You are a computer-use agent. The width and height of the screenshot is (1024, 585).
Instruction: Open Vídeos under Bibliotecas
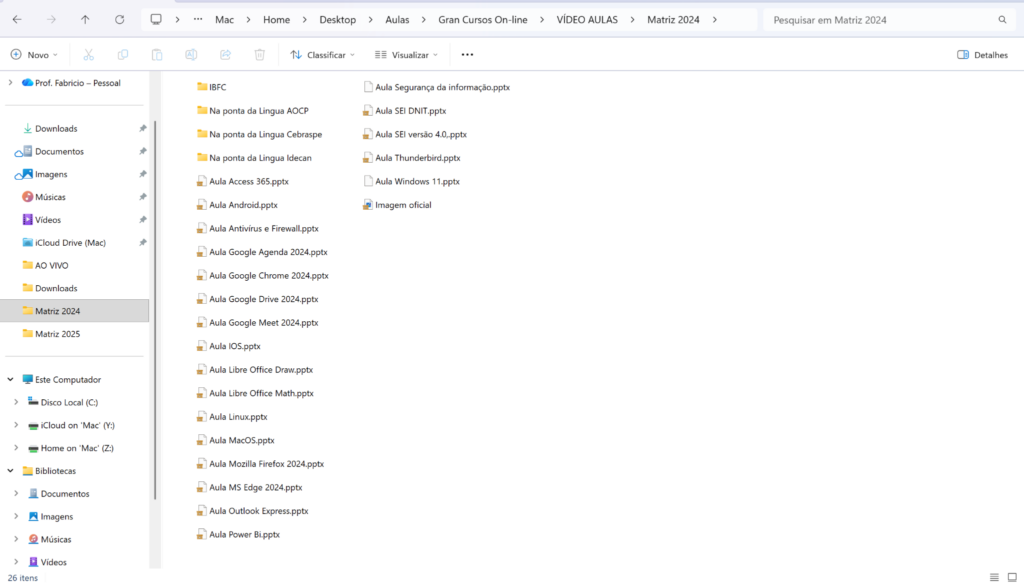click(x=54, y=562)
